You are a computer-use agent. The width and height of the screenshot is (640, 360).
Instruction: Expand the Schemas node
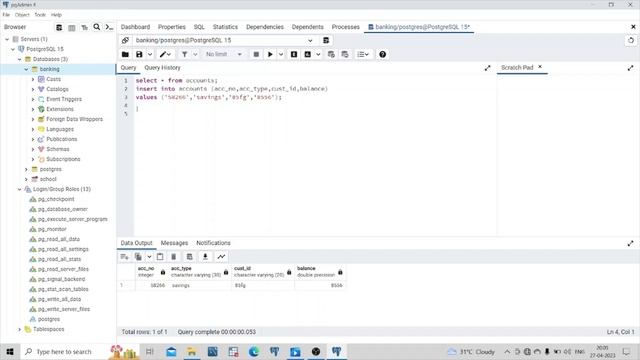[x=33, y=149]
